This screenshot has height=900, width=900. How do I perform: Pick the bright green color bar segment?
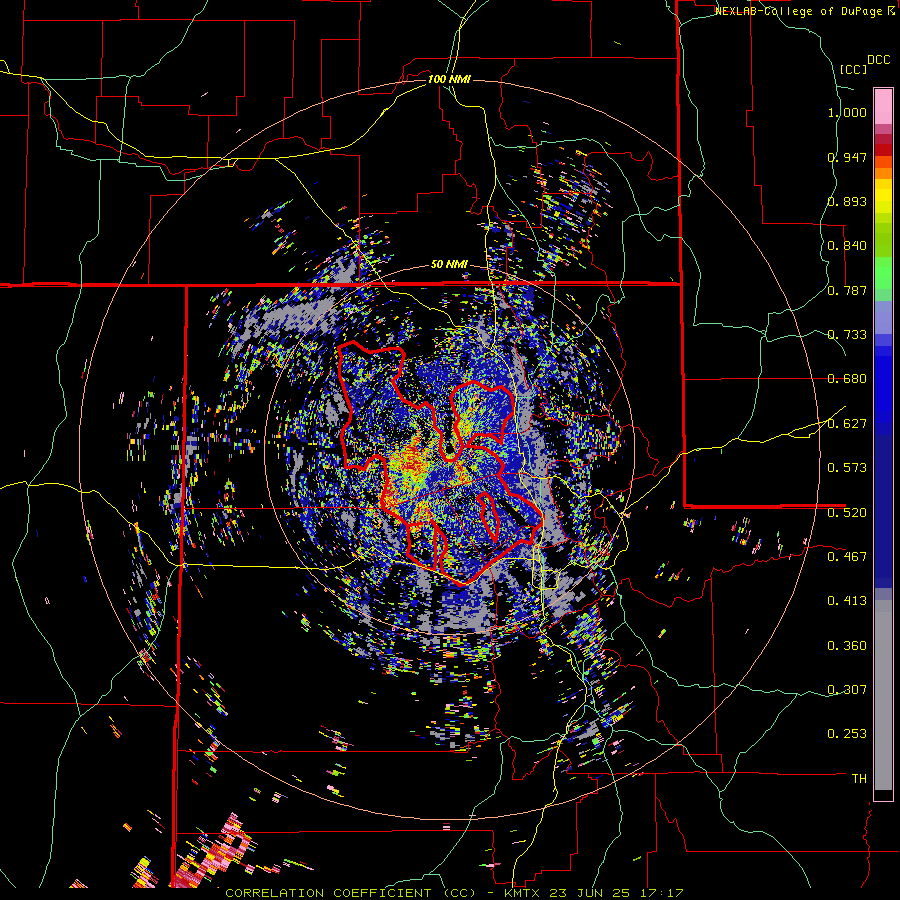point(883,273)
